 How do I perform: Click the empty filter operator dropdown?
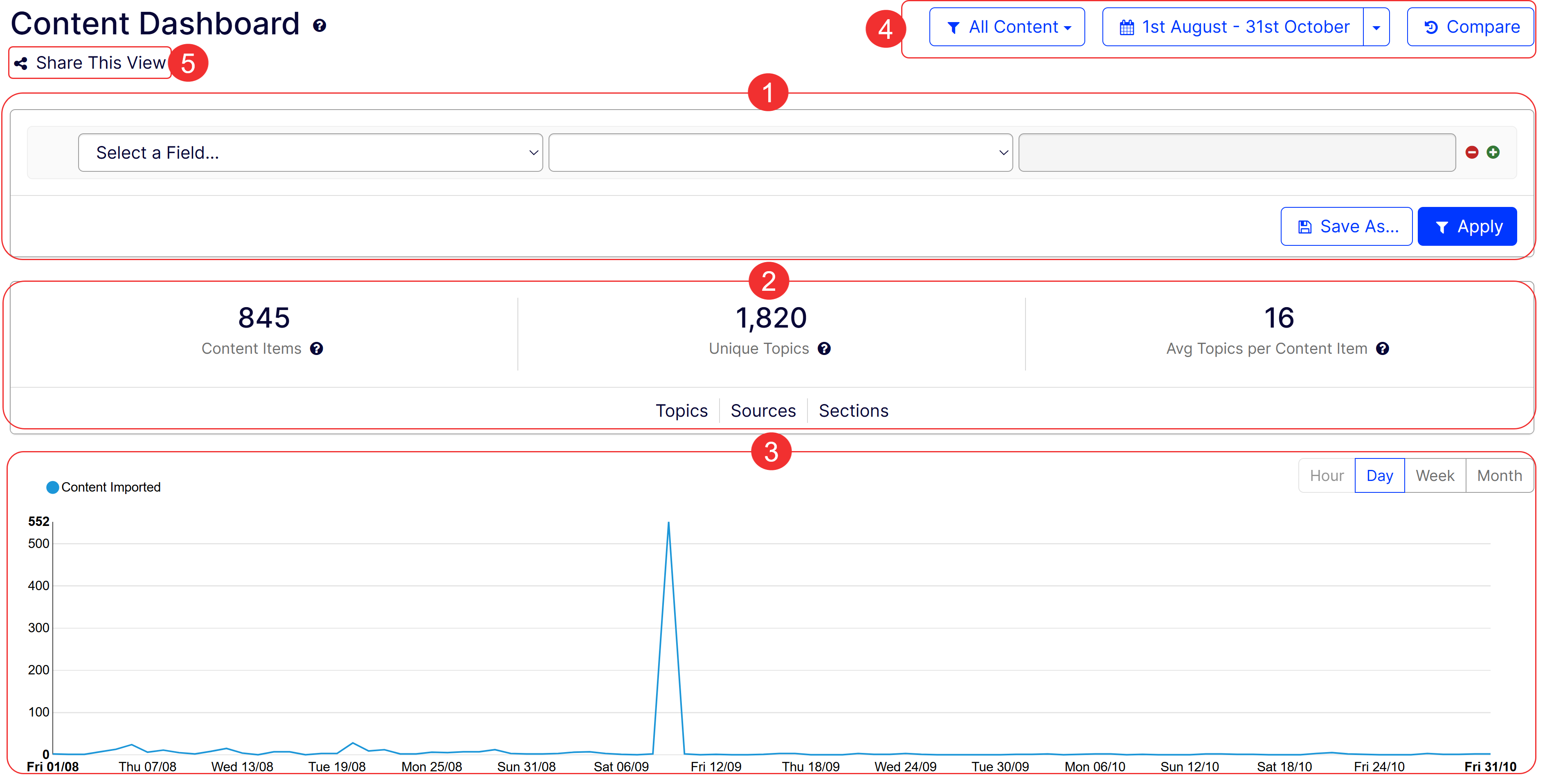tap(780, 153)
